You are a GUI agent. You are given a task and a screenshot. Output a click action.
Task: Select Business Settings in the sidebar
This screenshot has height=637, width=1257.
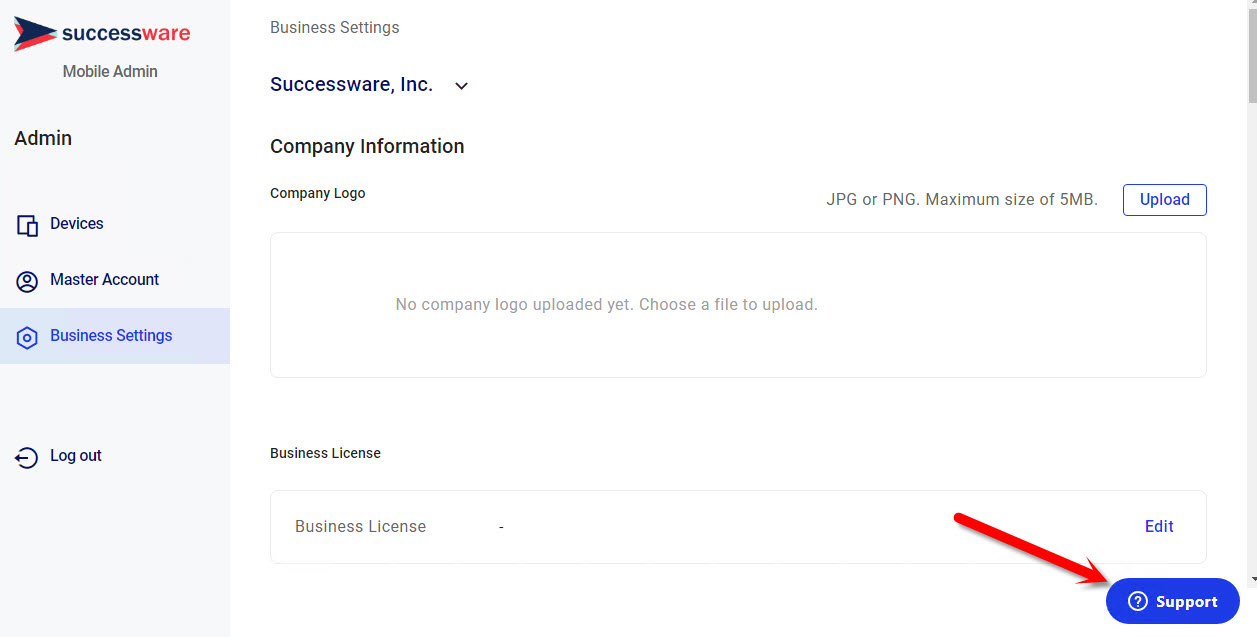[x=111, y=336]
